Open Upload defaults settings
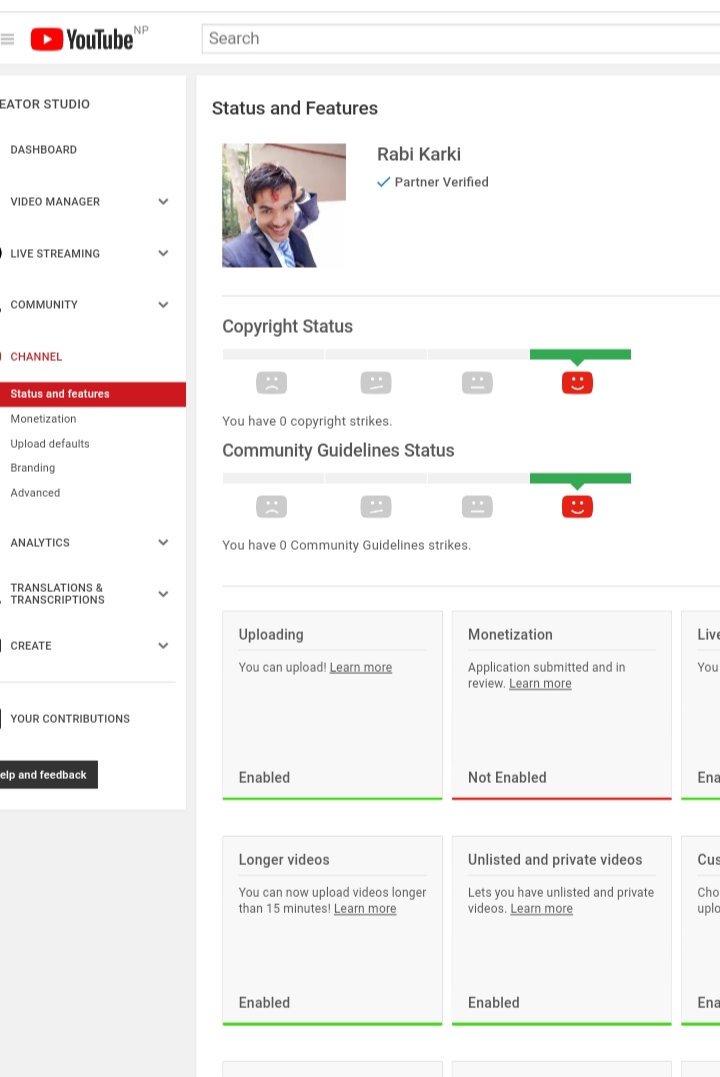720x1077 pixels. pyautogui.click(x=49, y=444)
